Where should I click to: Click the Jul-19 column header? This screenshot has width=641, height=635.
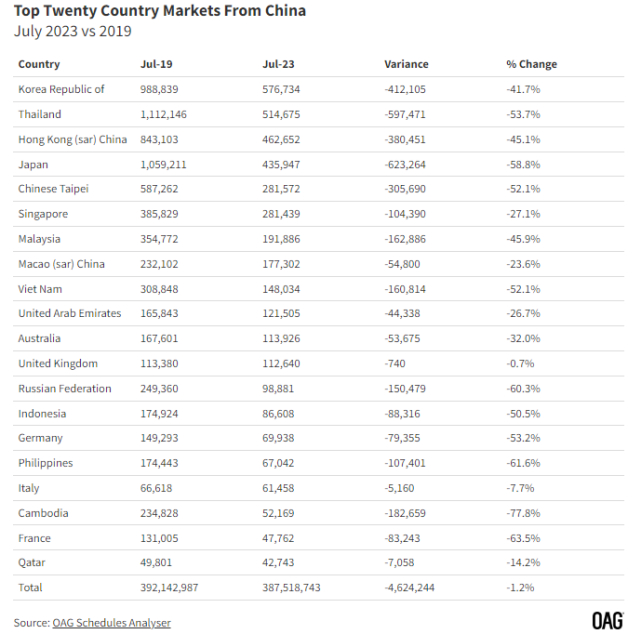coord(155,64)
